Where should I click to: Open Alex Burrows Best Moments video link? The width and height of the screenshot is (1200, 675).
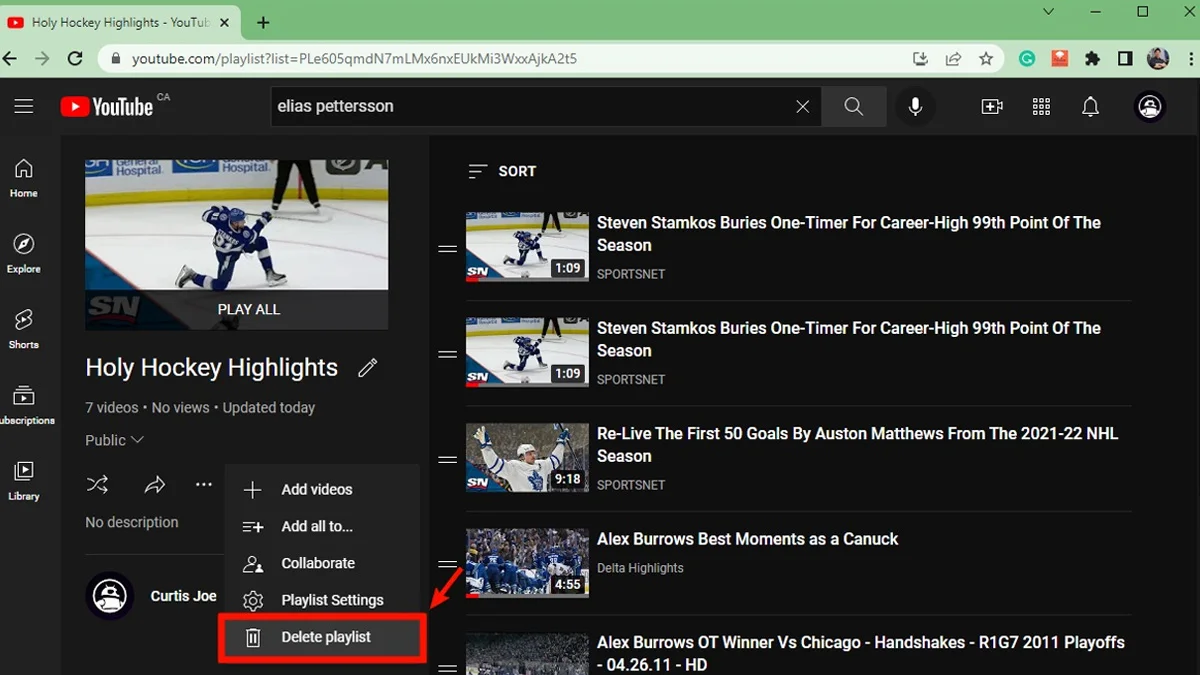[747, 539]
